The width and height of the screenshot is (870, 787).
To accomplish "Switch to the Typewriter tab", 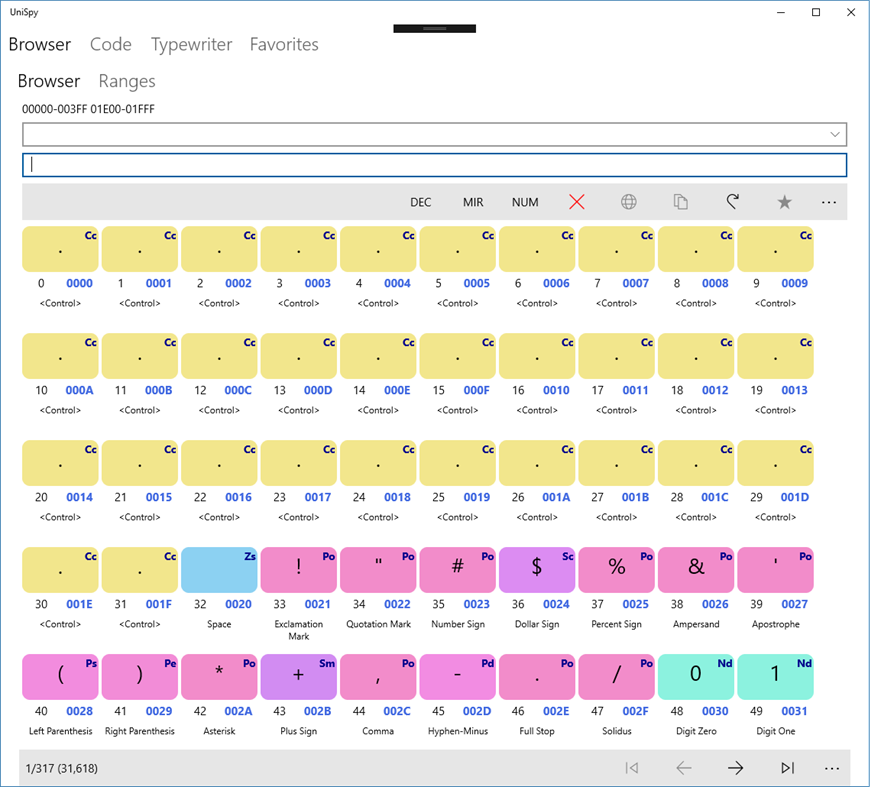I will [x=191, y=44].
